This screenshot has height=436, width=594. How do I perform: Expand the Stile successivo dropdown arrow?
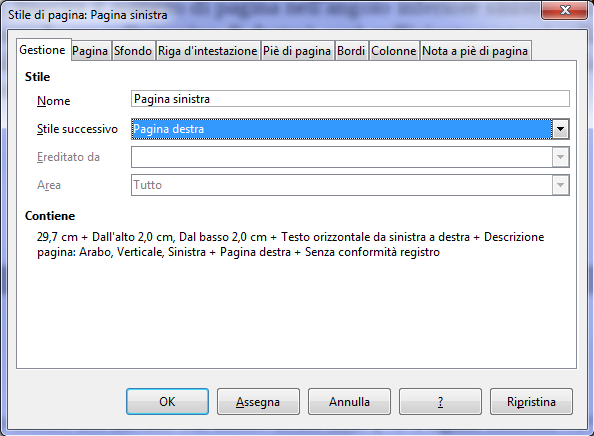560,129
